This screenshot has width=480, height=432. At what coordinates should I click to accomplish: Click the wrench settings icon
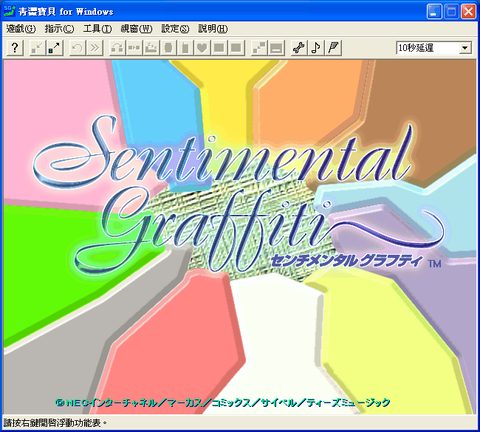[x=299, y=48]
